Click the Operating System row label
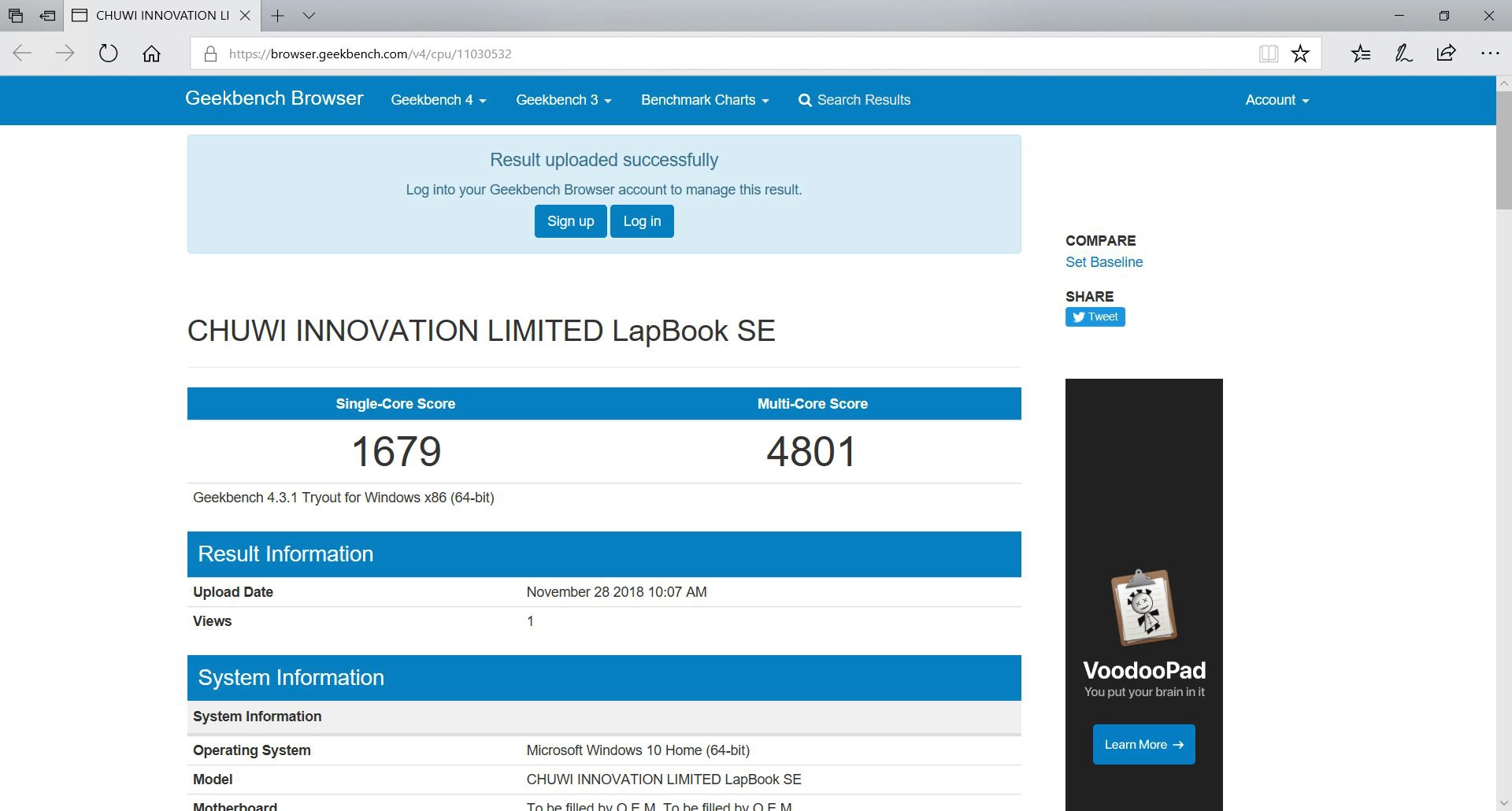 coord(252,750)
